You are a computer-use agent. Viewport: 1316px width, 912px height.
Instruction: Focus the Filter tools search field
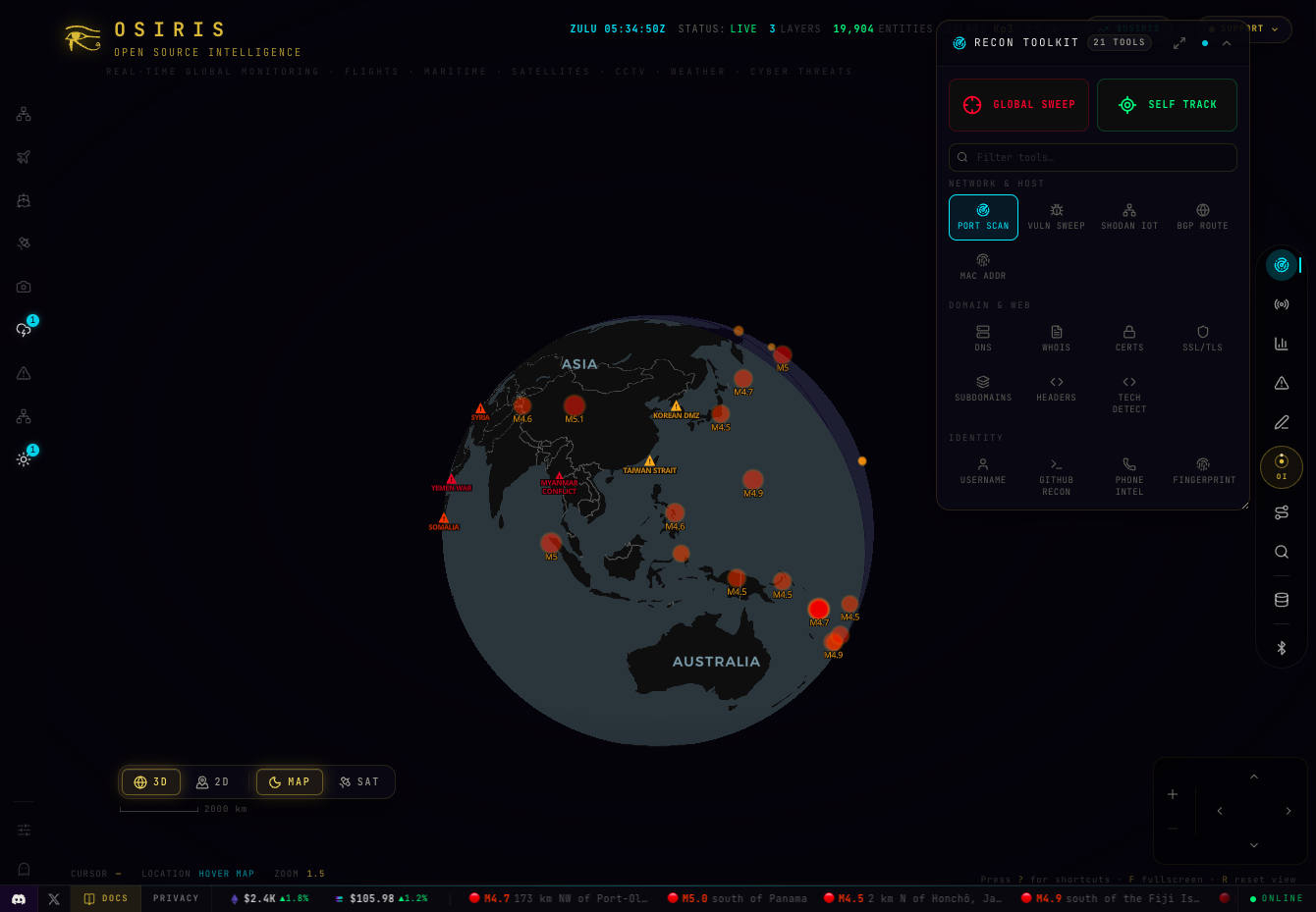tap(1093, 157)
